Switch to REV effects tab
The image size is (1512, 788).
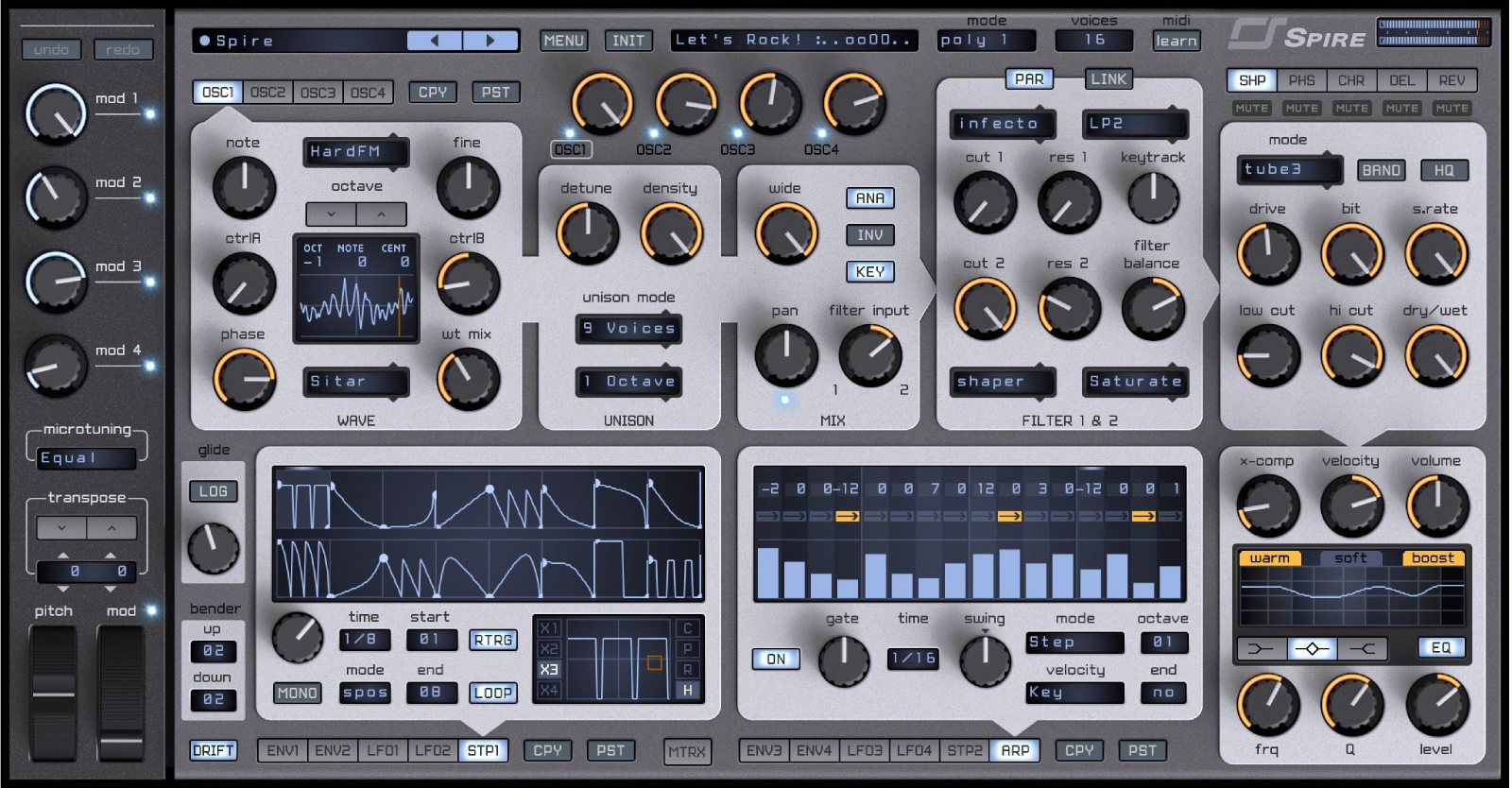[1452, 80]
